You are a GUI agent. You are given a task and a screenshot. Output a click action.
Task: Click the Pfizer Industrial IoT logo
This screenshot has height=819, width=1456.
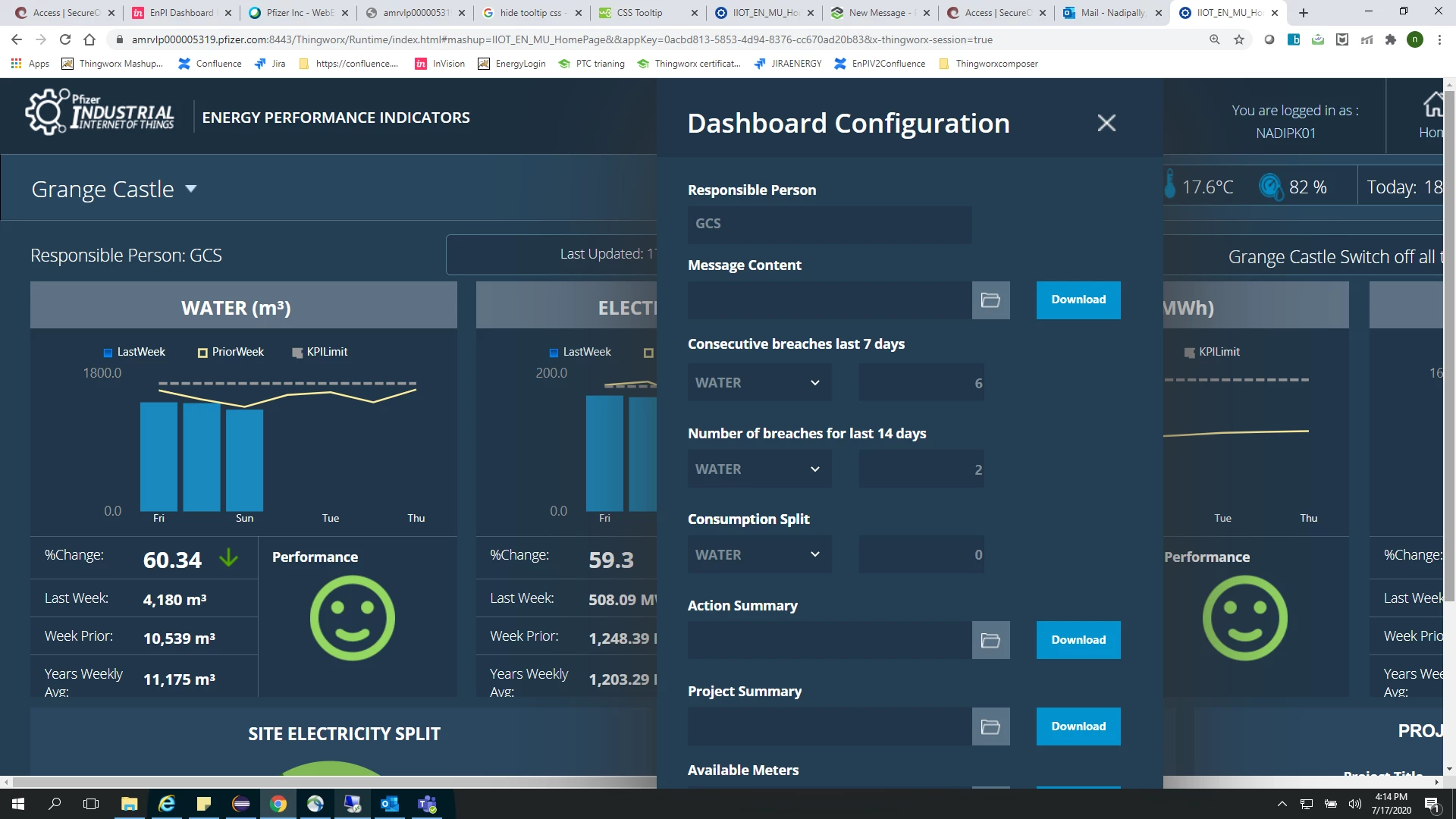100,112
